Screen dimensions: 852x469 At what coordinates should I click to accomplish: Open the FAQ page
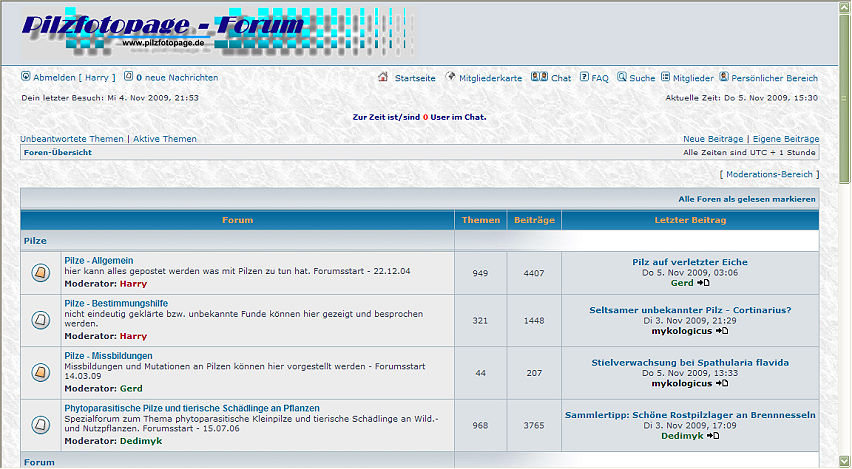pos(600,78)
